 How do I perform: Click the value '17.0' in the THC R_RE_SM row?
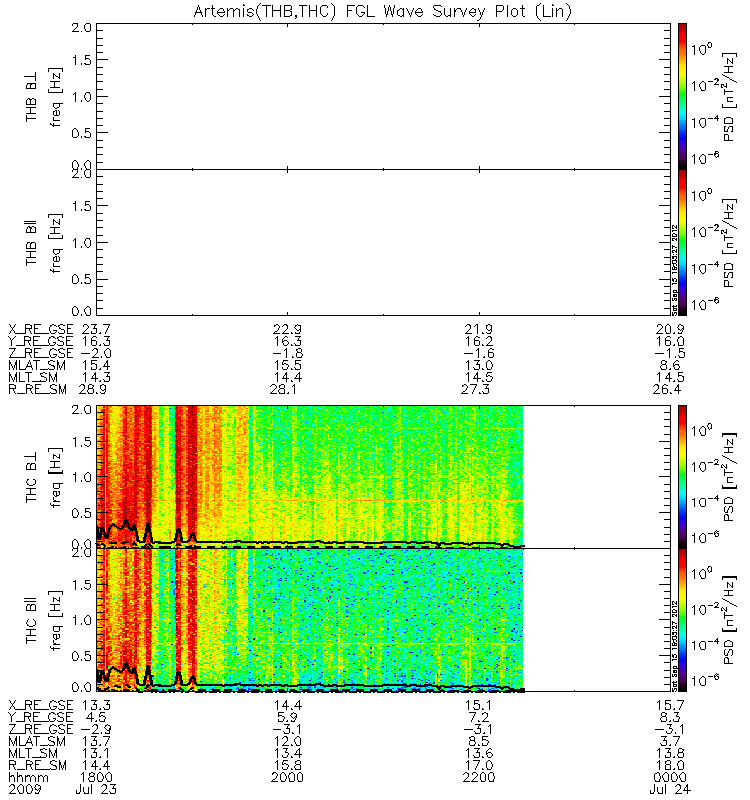479,765
